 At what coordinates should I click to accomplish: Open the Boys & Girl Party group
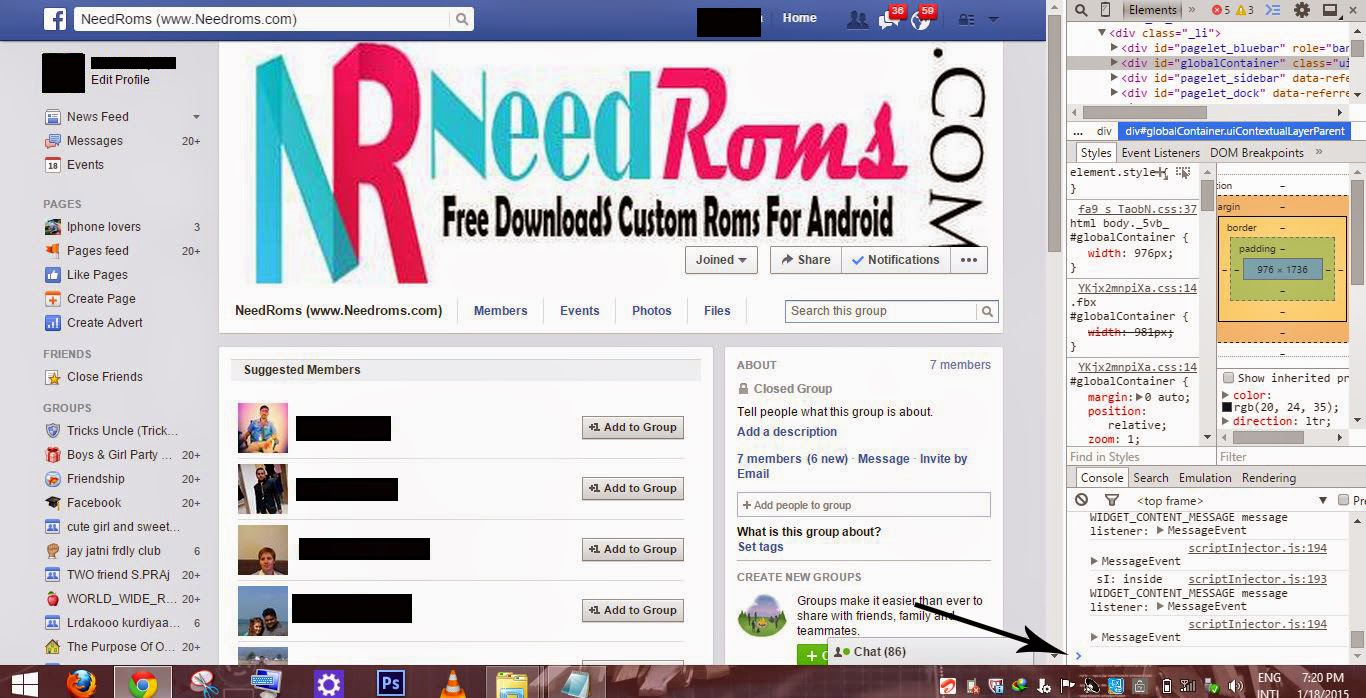pos(119,455)
